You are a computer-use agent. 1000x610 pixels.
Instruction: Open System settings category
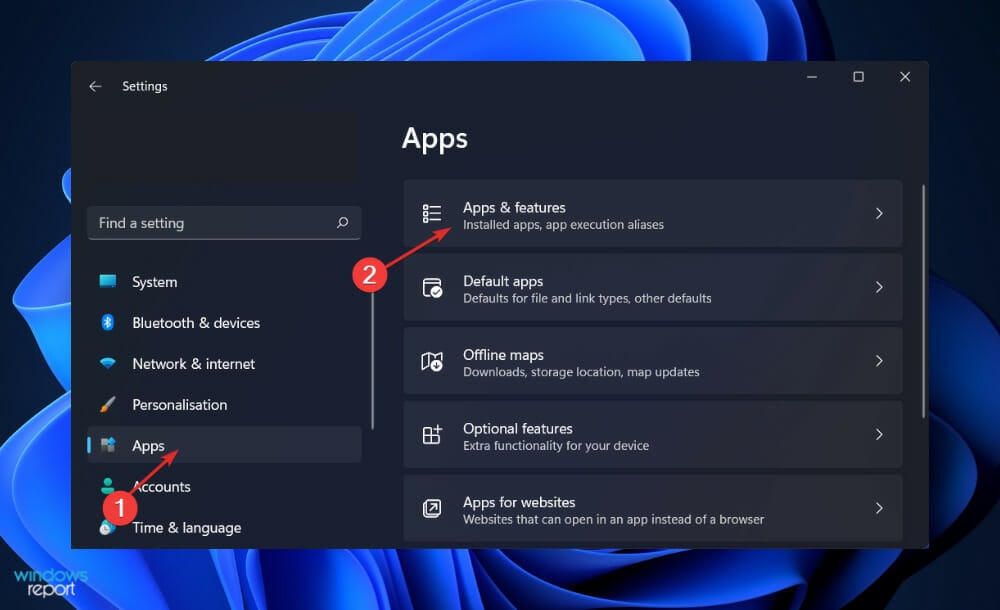coord(224,281)
